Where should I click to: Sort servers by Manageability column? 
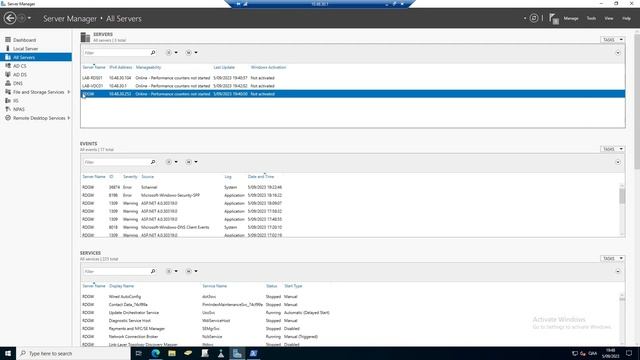tap(148, 67)
